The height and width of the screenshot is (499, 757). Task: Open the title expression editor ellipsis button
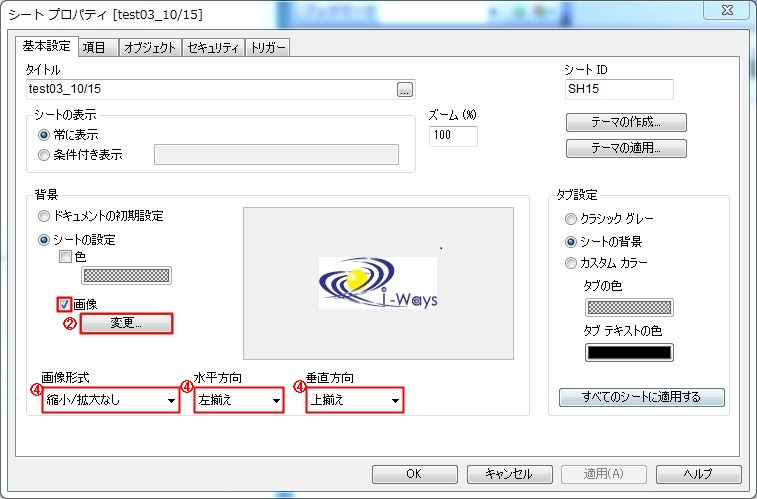tap(405, 89)
